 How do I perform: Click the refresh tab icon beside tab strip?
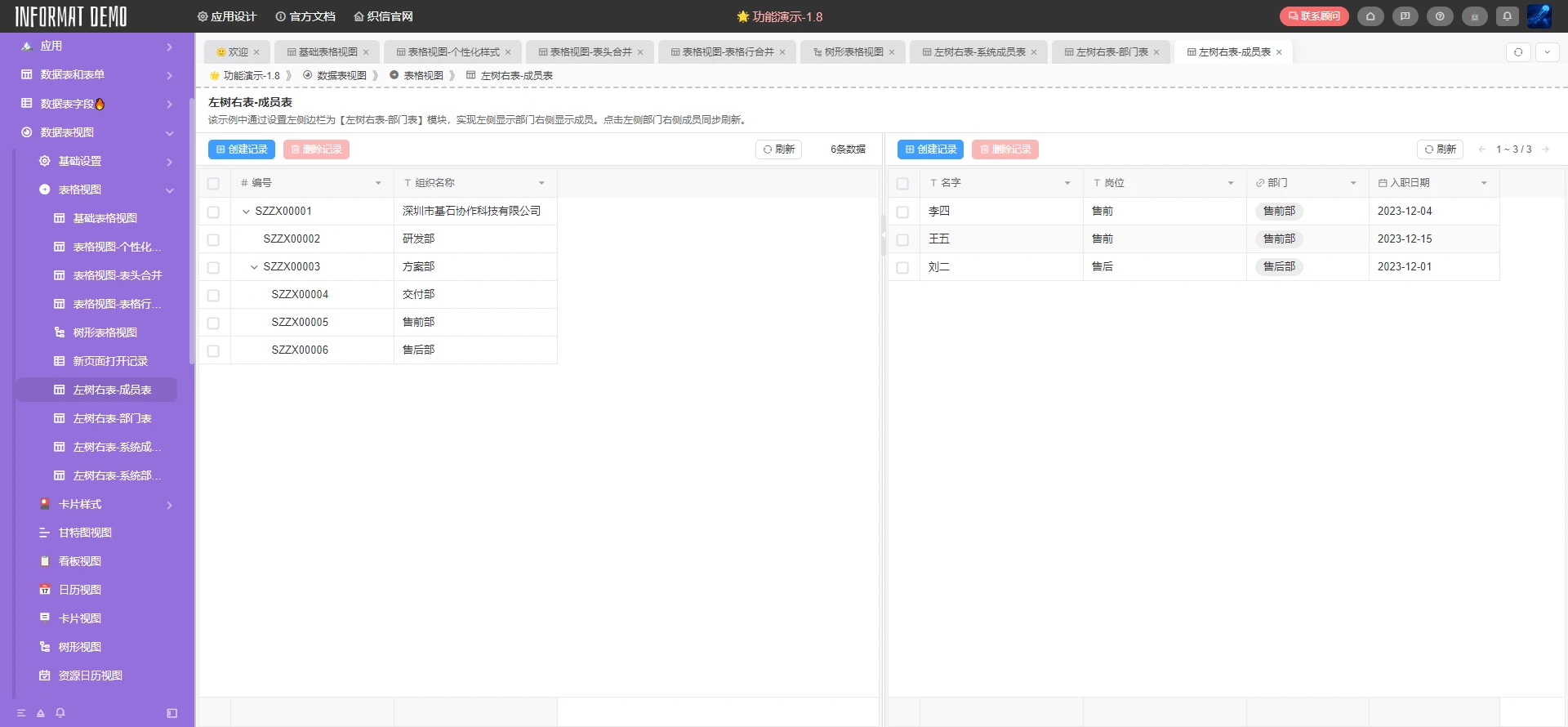click(1518, 52)
